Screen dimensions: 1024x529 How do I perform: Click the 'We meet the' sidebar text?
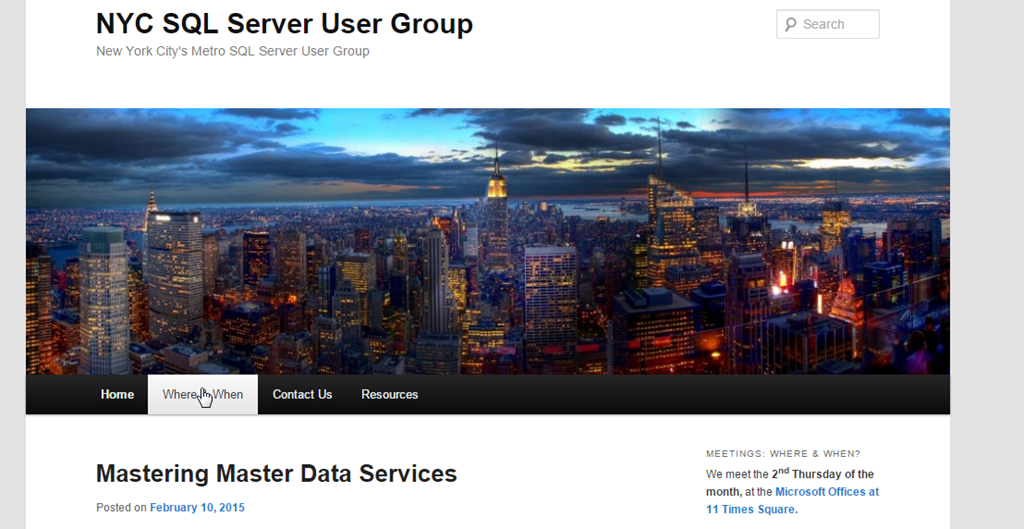737,475
